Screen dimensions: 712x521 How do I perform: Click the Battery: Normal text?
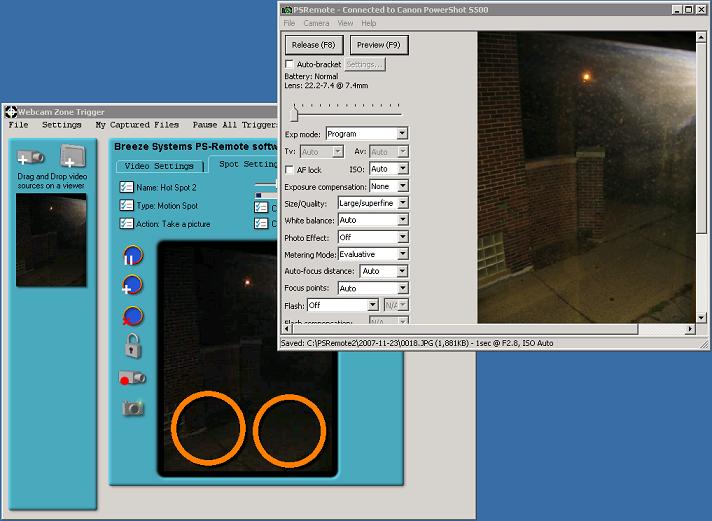tap(311, 76)
